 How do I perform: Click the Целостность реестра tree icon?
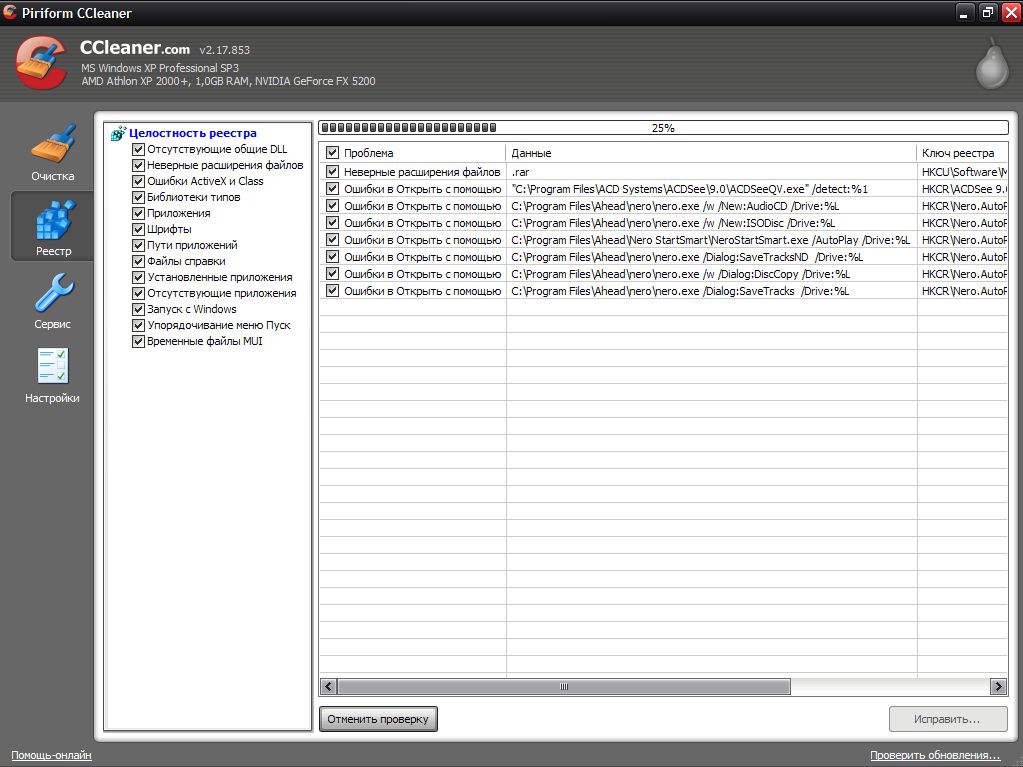[119, 133]
